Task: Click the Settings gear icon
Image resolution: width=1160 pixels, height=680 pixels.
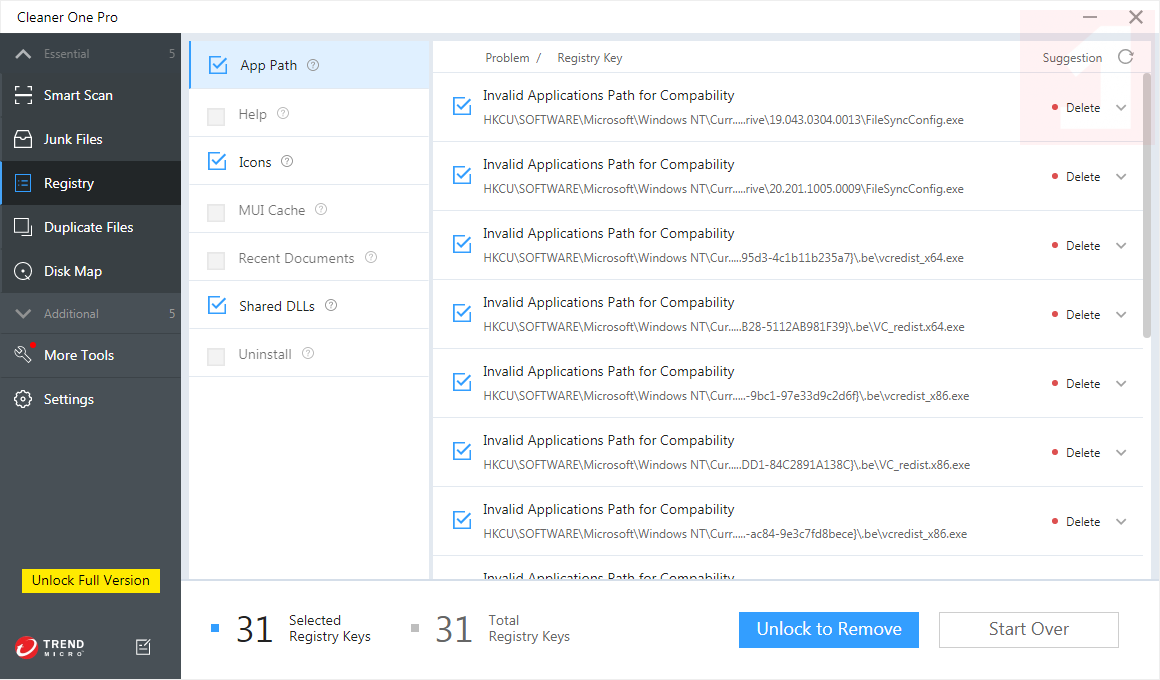Action: [23, 399]
